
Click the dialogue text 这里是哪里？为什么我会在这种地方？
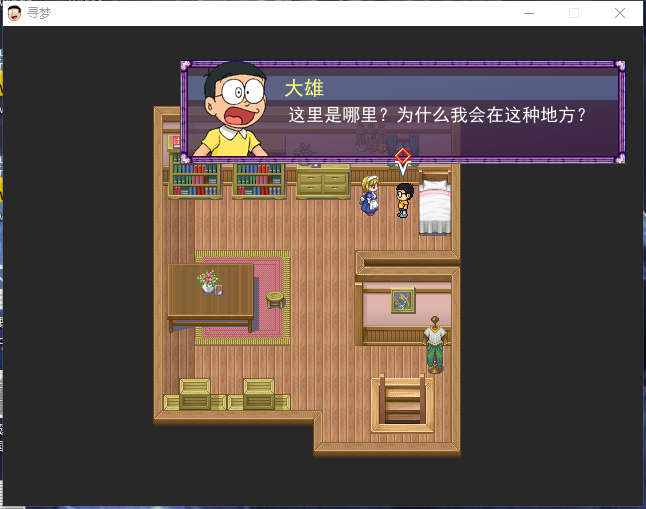click(437, 115)
